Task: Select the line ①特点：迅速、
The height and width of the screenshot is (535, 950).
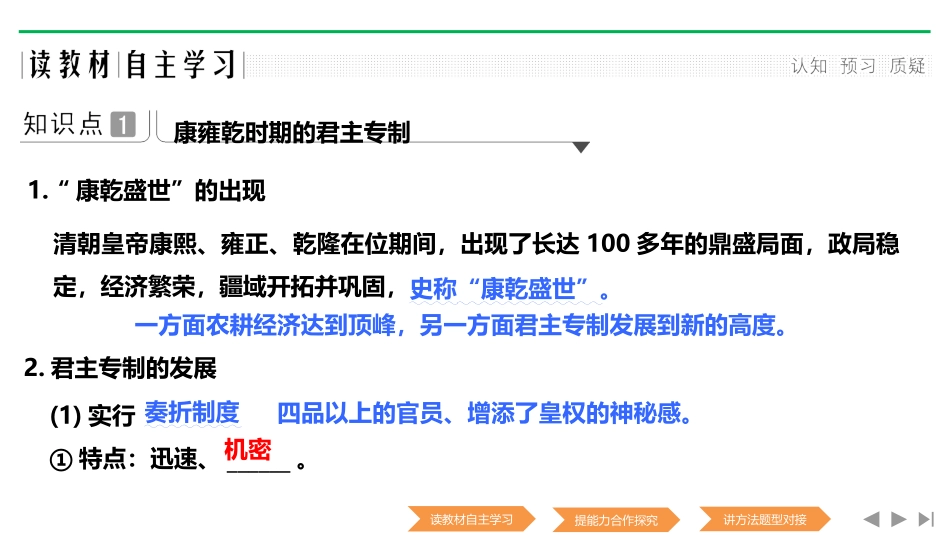Action: coord(128,459)
